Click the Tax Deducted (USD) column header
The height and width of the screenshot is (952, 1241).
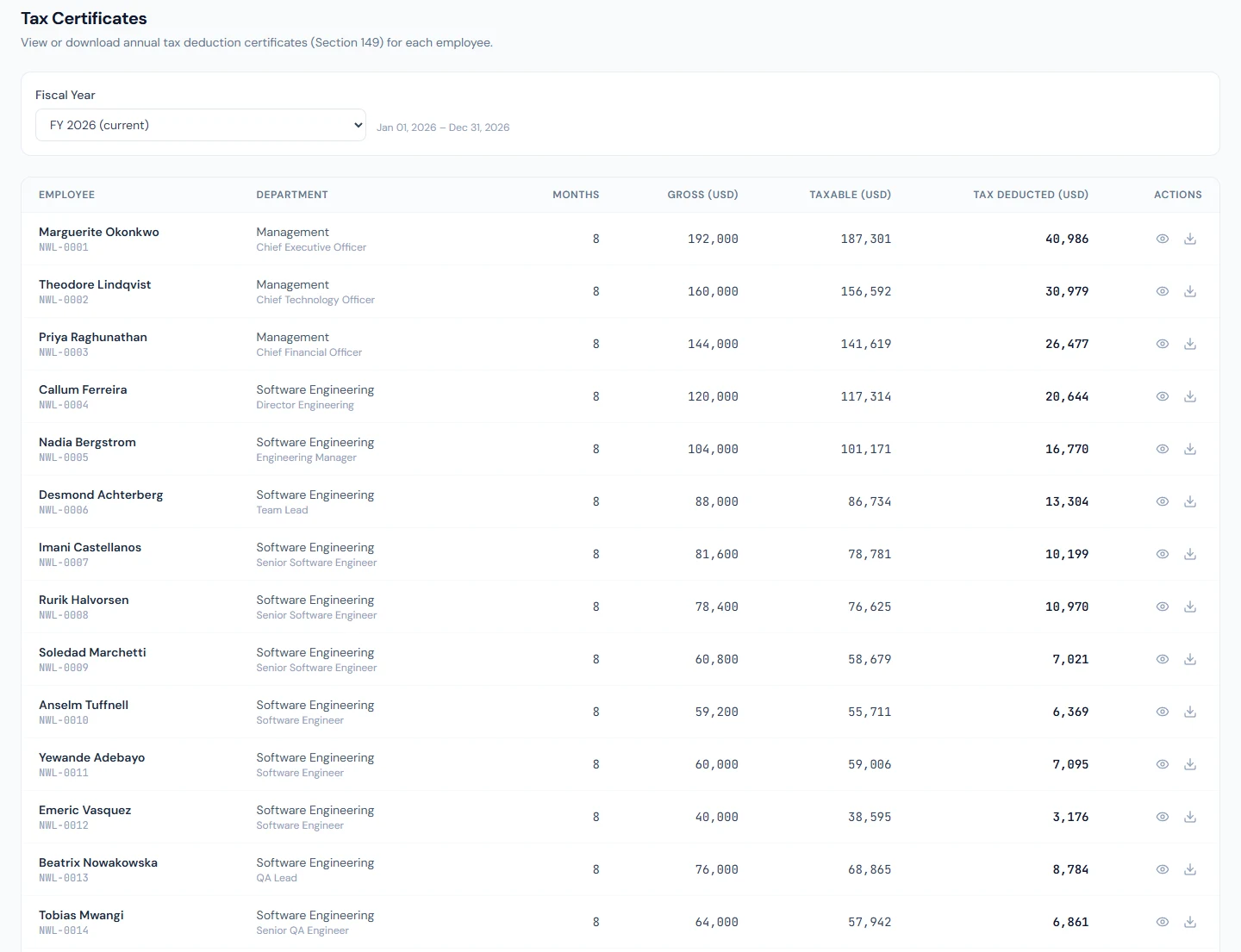[x=1031, y=195]
